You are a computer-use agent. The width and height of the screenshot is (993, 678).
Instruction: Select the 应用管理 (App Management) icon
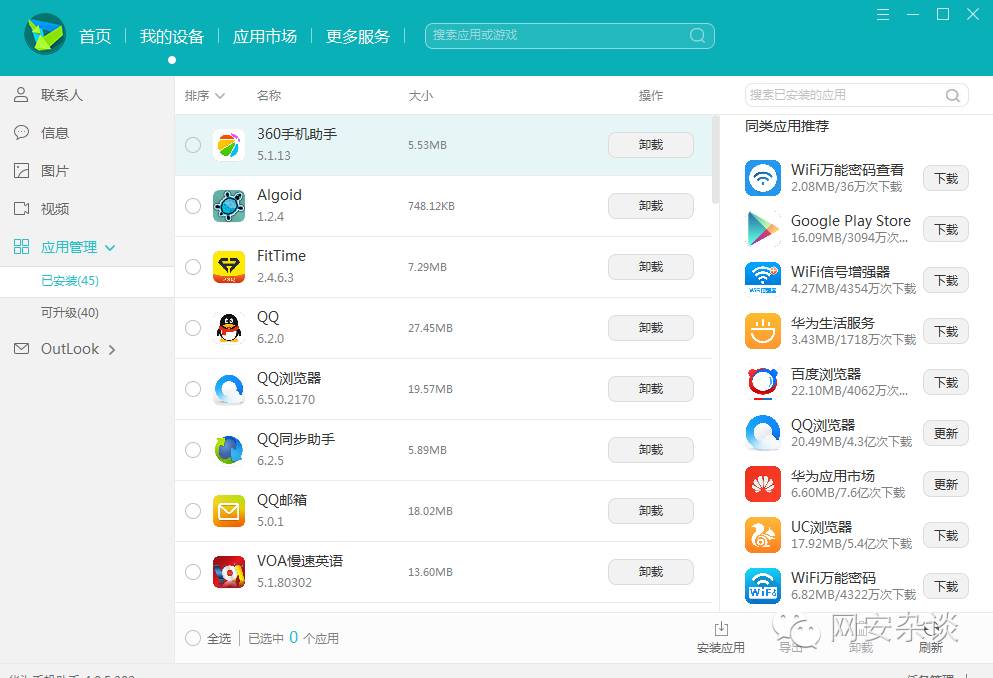pos(22,247)
